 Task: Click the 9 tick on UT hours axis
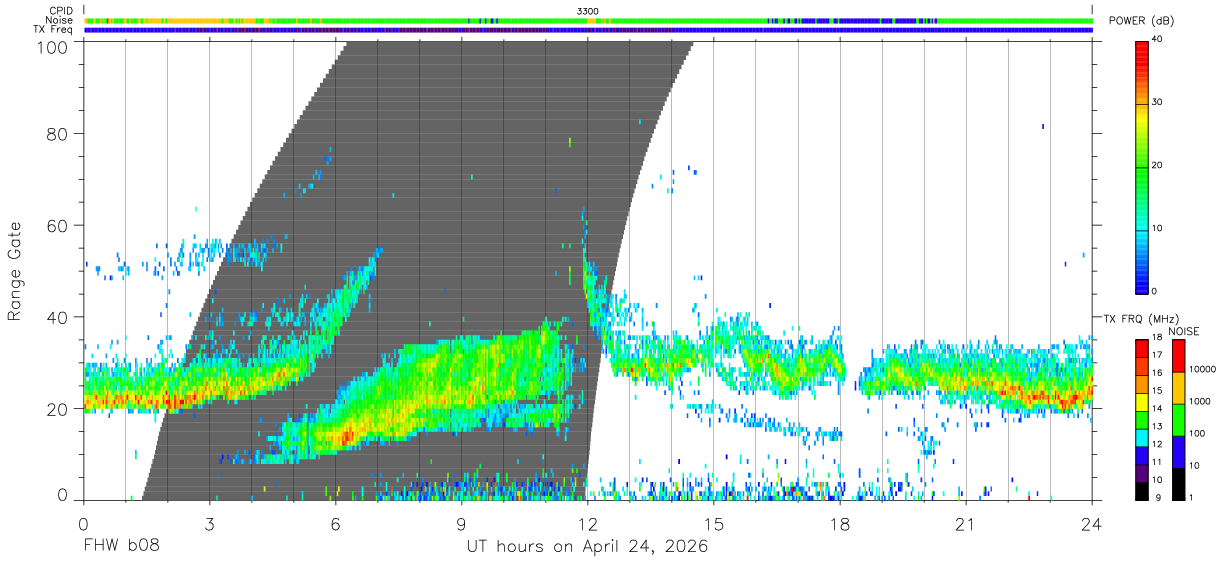pyautogui.click(x=461, y=524)
